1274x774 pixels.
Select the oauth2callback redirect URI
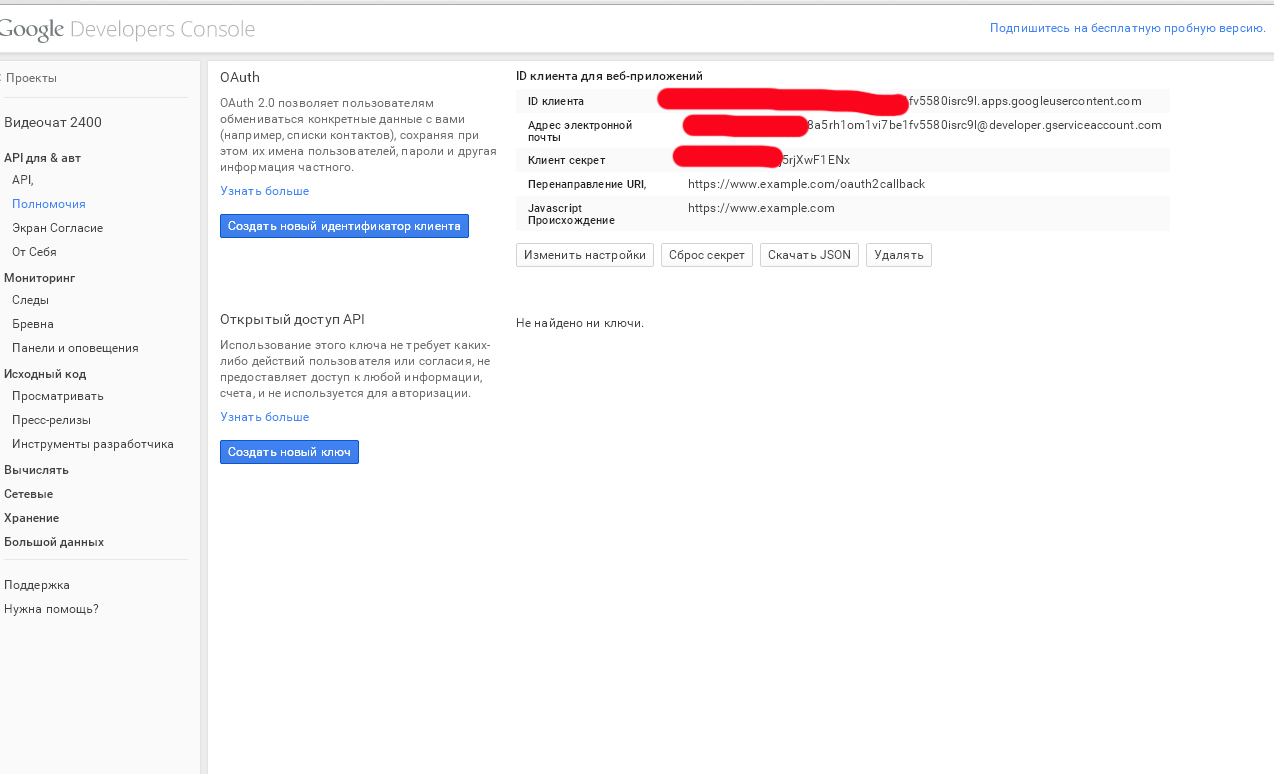pos(806,184)
